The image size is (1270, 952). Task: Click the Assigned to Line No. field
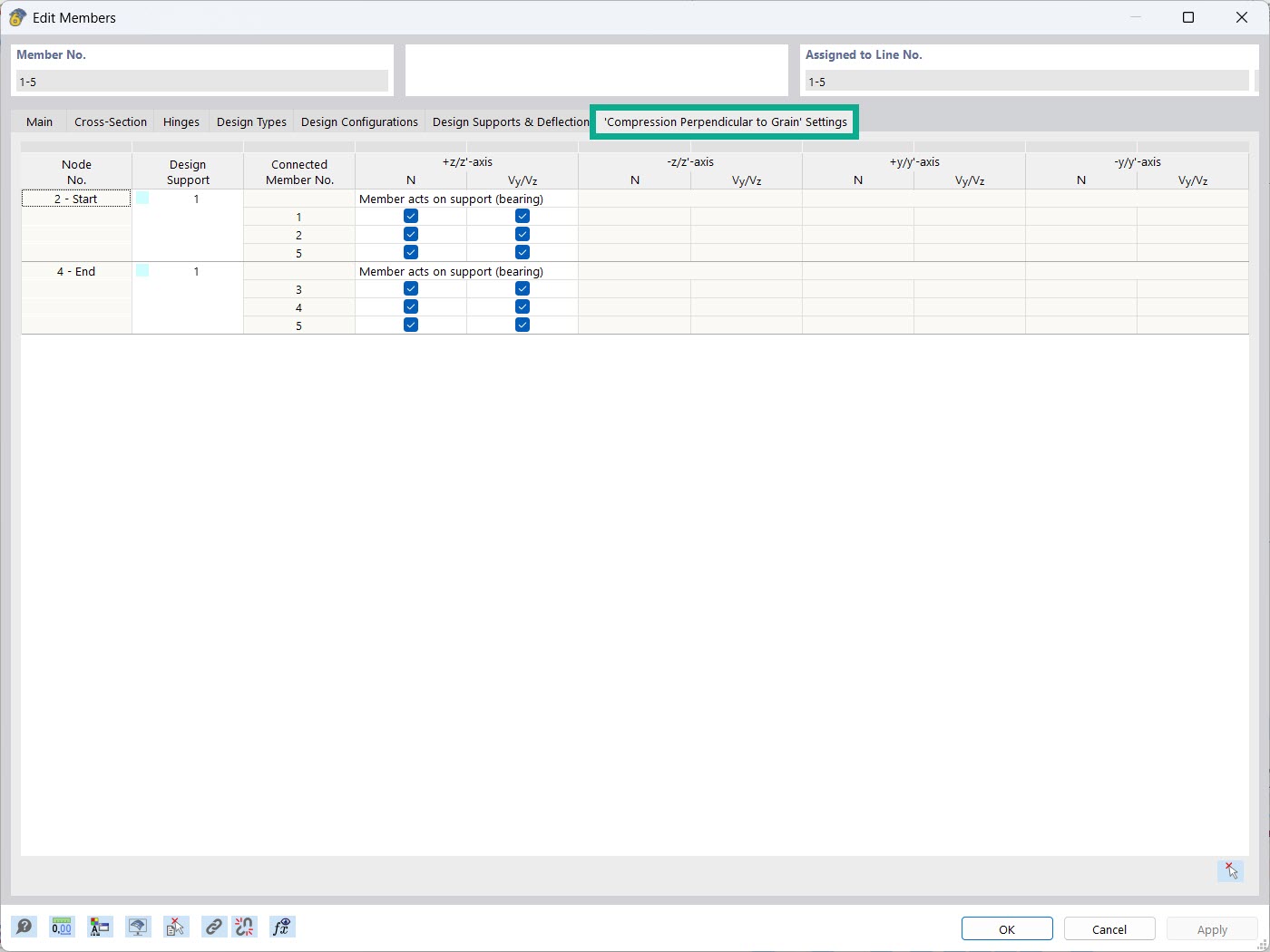(x=1026, y=82)
